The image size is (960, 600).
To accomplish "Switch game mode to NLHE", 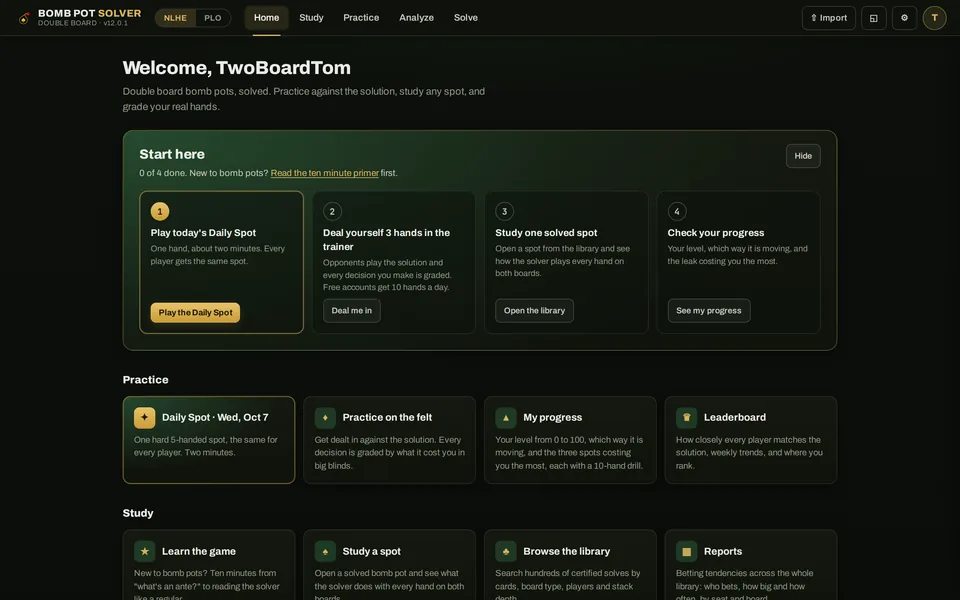I will (175, 18).
